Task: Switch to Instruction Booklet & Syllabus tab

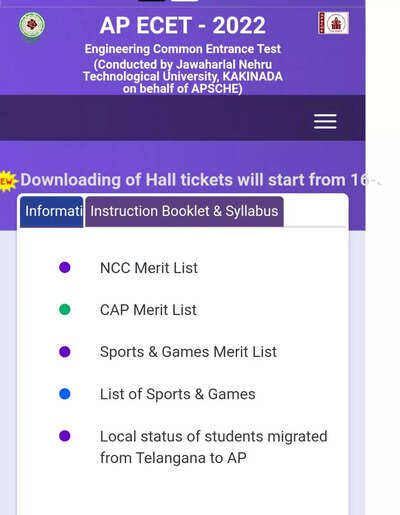Action: [x=184, y=212]
